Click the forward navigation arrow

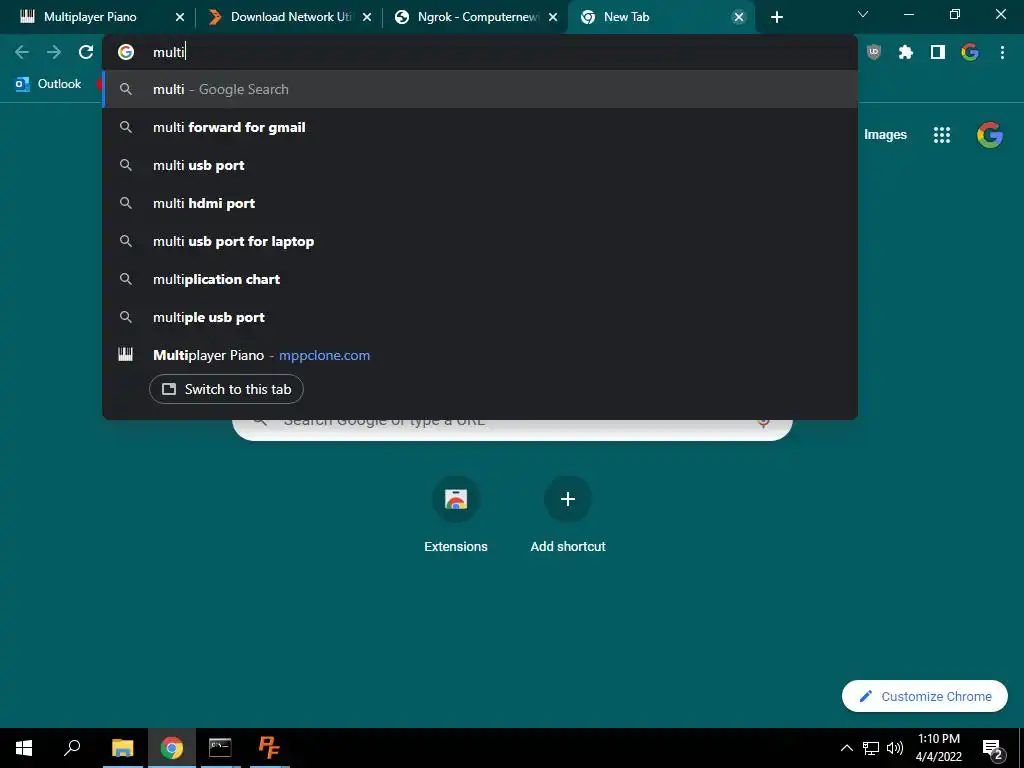[54, 52]
